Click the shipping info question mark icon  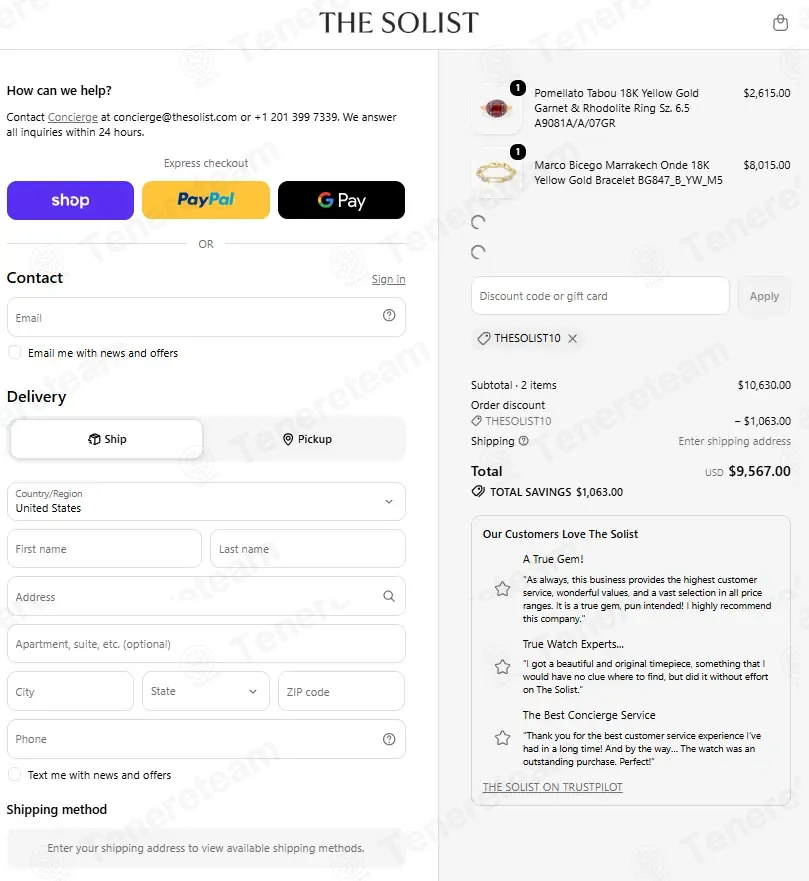(x=524, y=441)
